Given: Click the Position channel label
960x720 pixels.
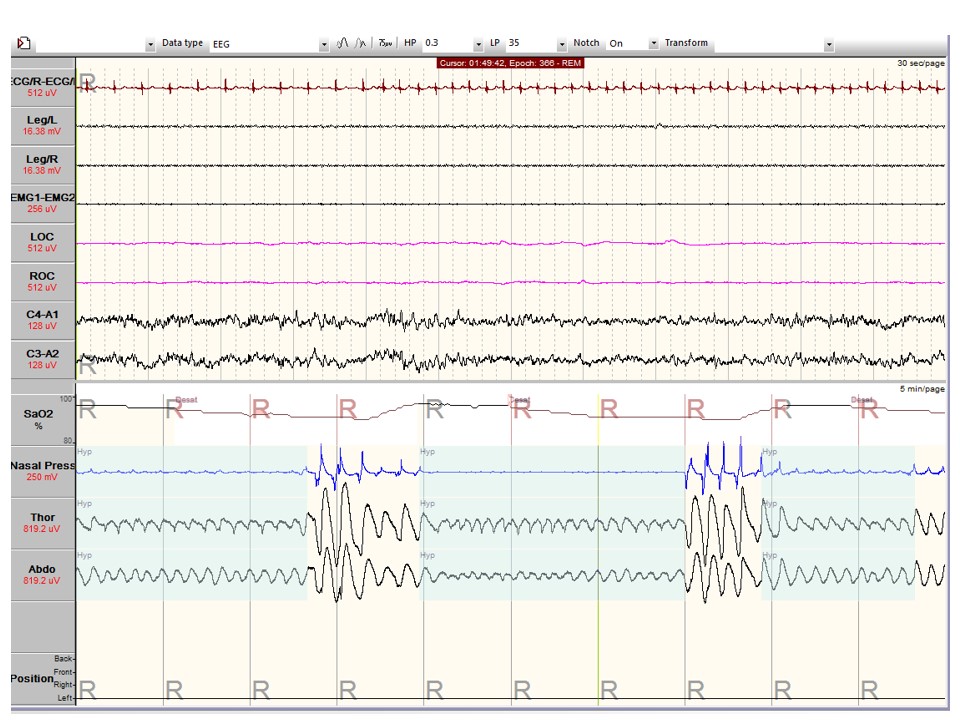Looking at the screenshot, I should [x=32, y=678].
